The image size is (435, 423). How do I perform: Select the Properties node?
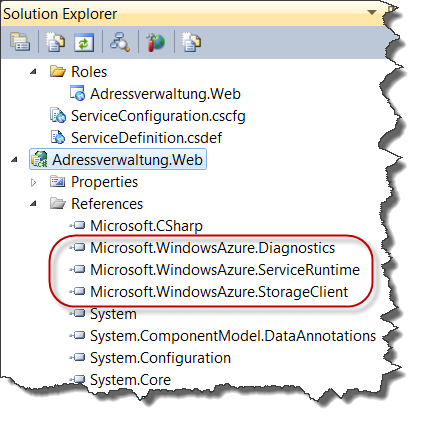click(104, 182)
